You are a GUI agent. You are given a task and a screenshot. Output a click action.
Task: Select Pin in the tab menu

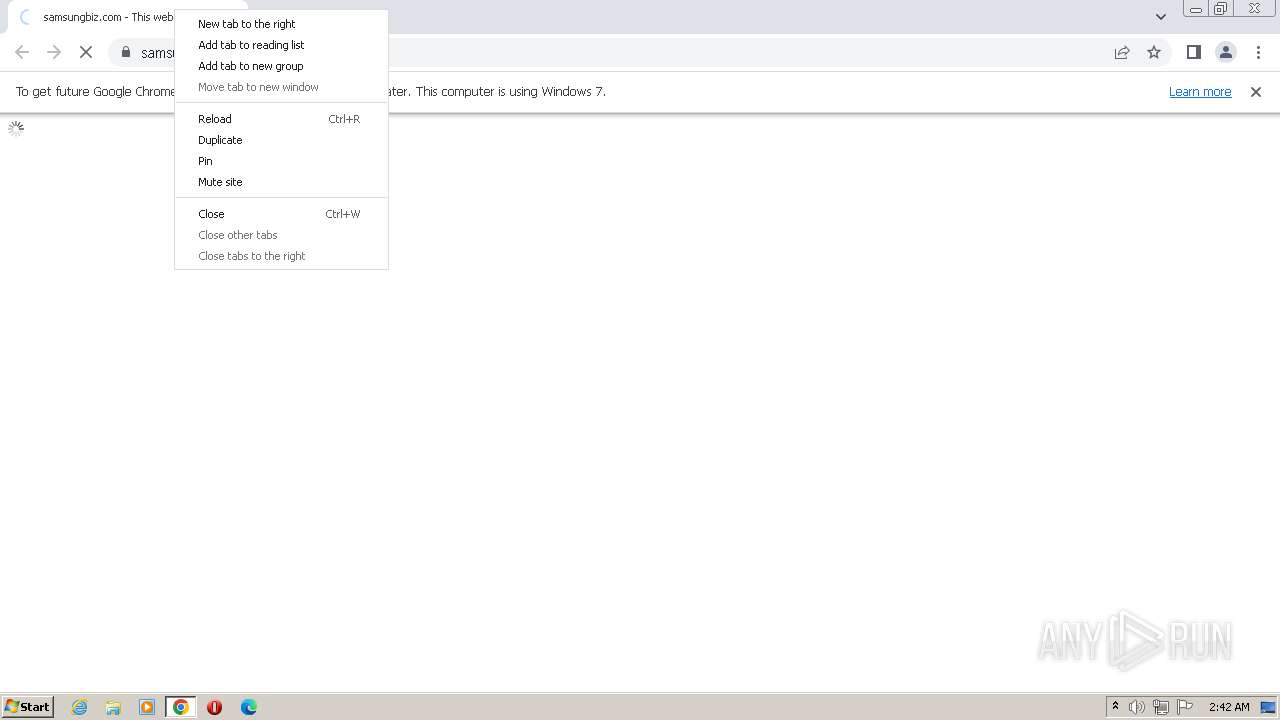click(281, 161)
